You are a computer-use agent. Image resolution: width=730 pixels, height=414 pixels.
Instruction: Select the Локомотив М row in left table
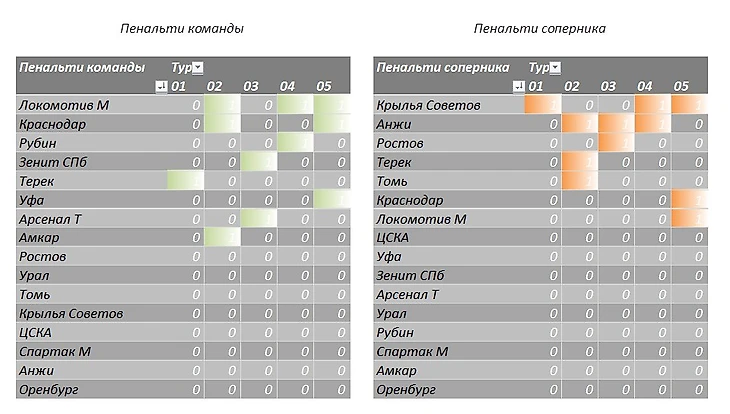pos(64,105)
